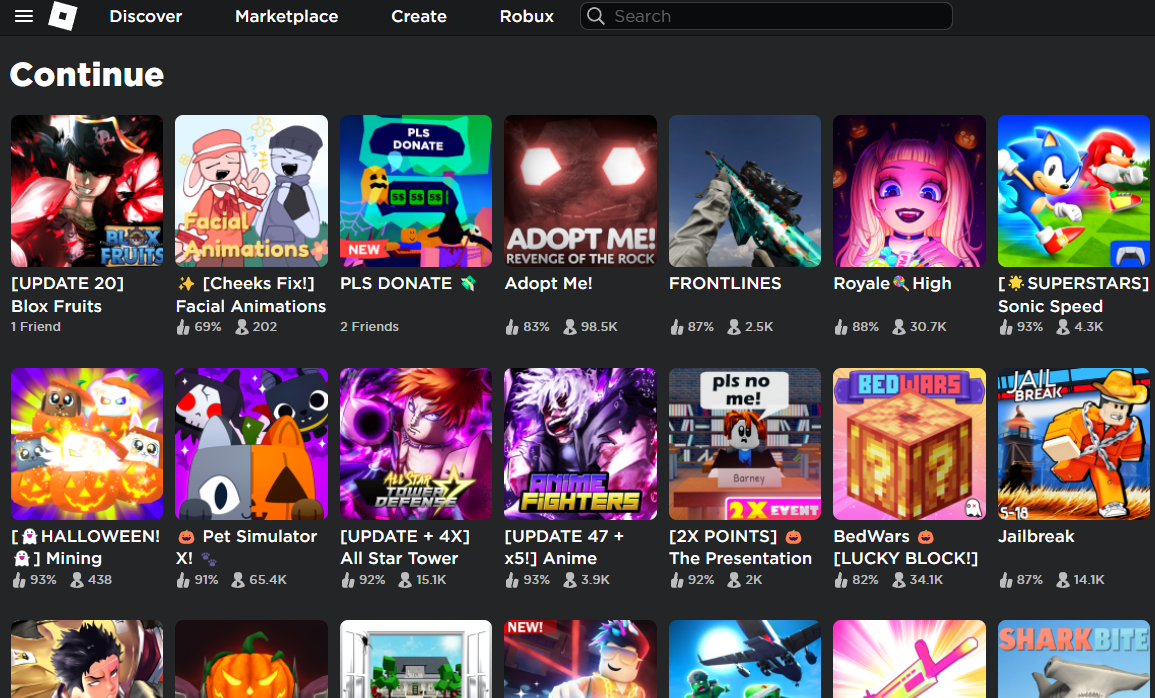Open the BedWars lucky block thumbnail
The height and width of the screenshot is (698, 1155).
point(910,444)
